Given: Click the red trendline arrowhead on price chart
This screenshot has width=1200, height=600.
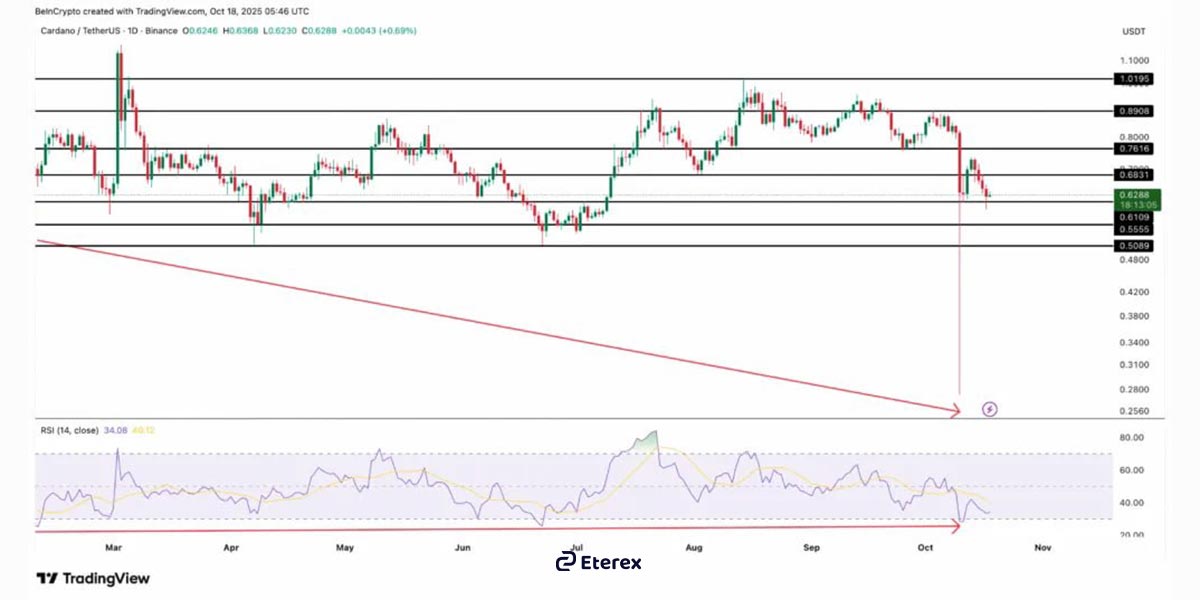Looking at the screenshot, I should pyautogui.click(x=953, y=409).
